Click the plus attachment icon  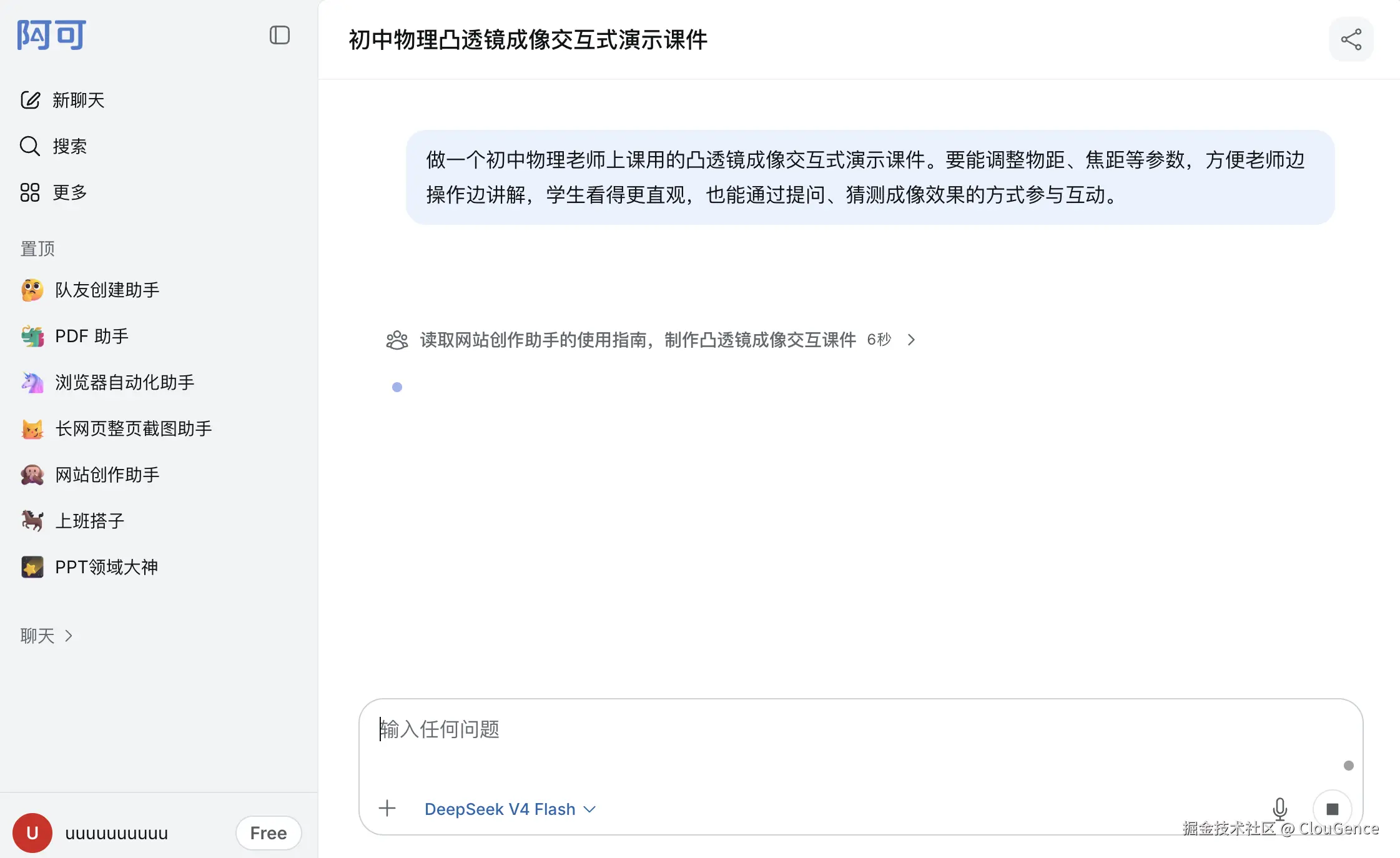click(x=387, y=809)
